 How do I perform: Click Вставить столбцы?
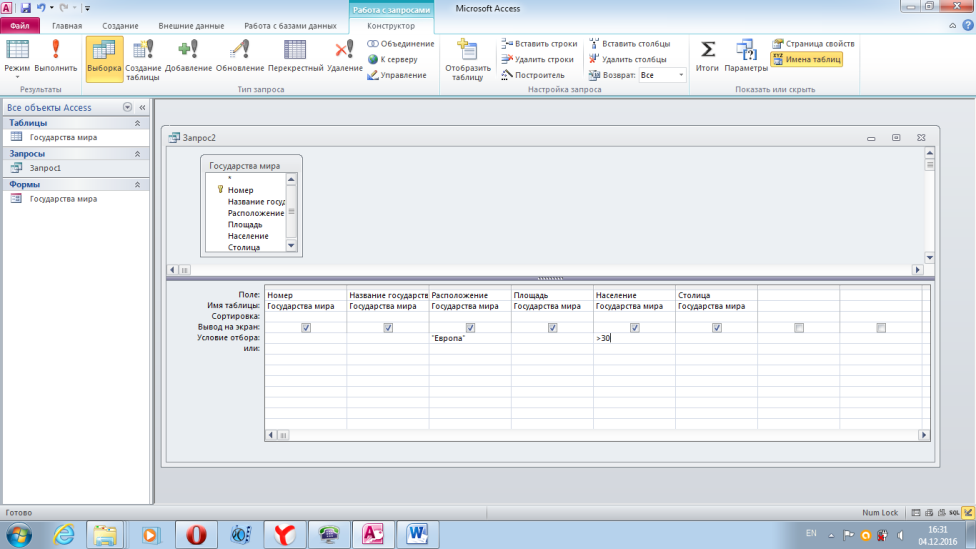(629, 44)
